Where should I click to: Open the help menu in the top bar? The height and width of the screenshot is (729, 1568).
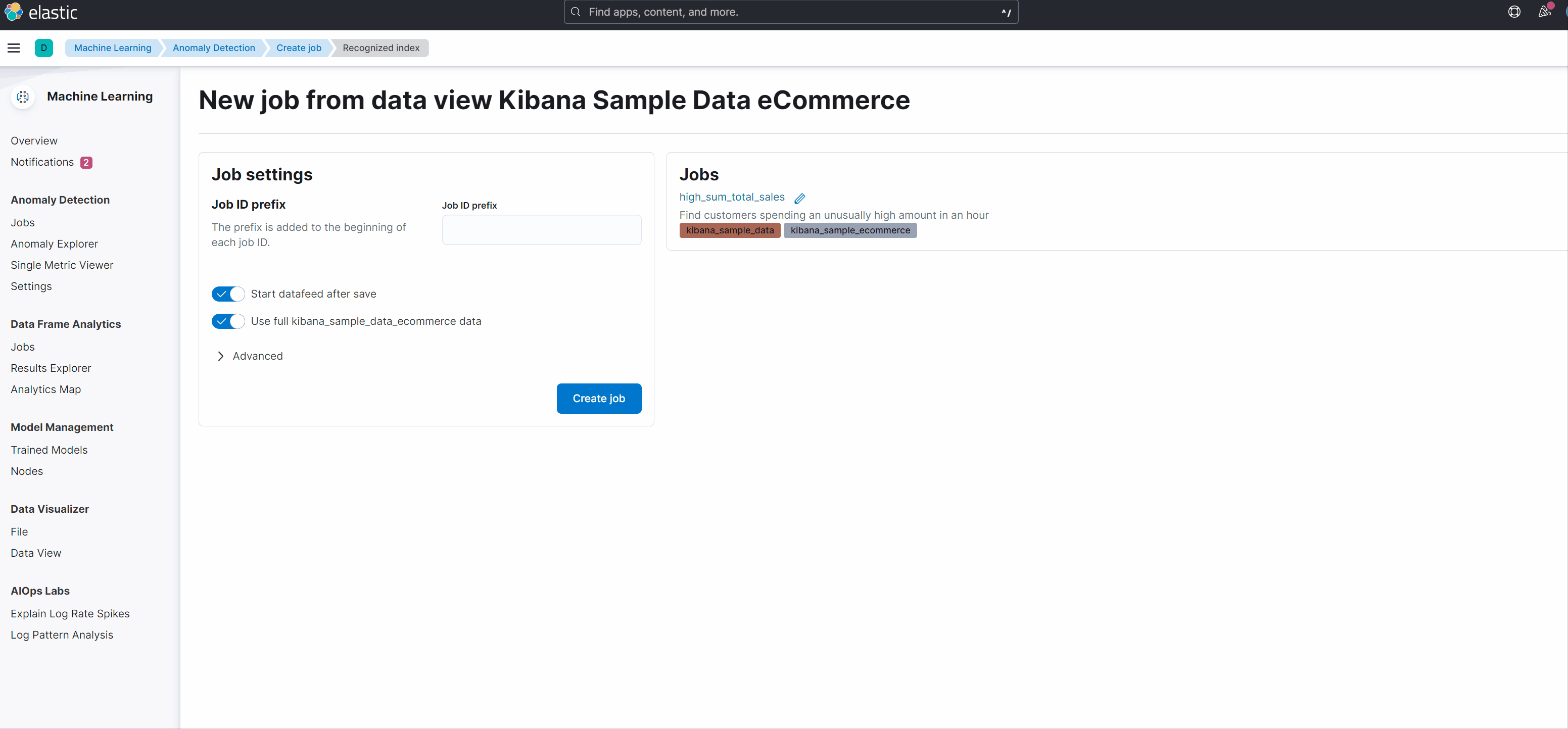[1514, 12]
